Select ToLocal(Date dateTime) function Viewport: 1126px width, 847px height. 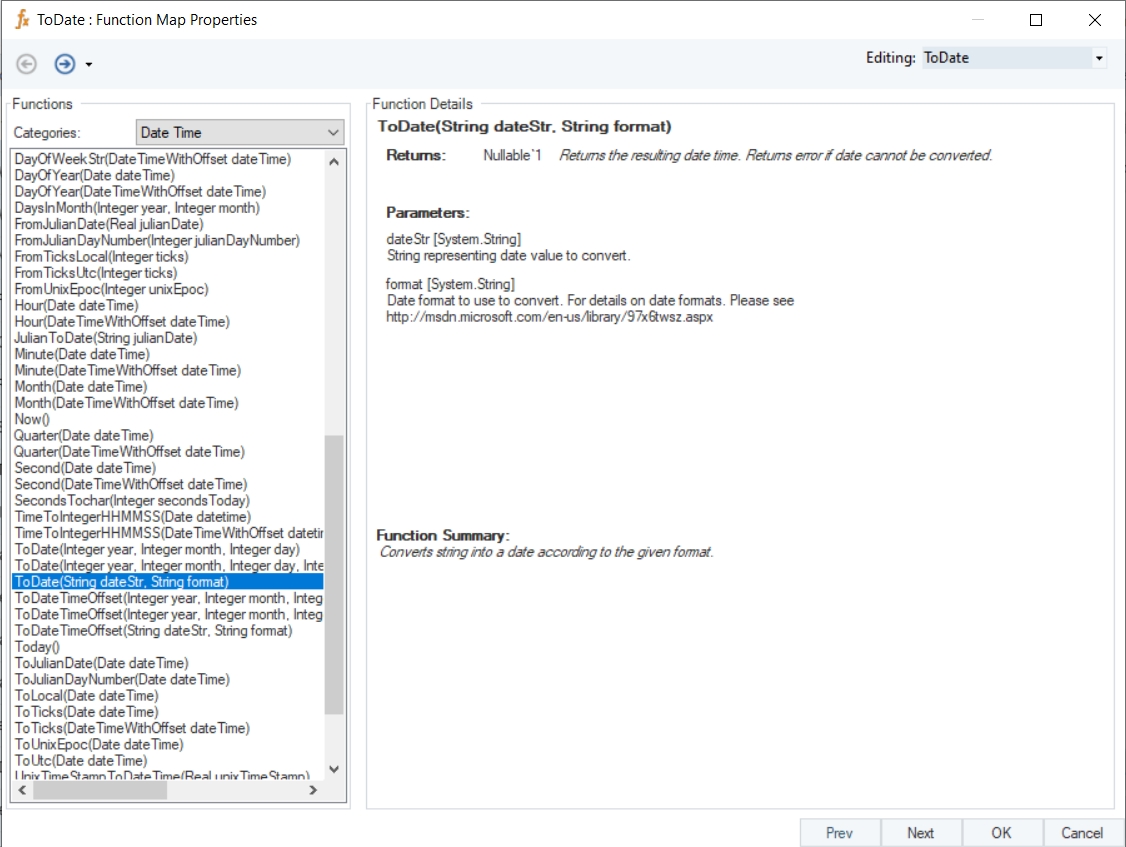(86, 695)
